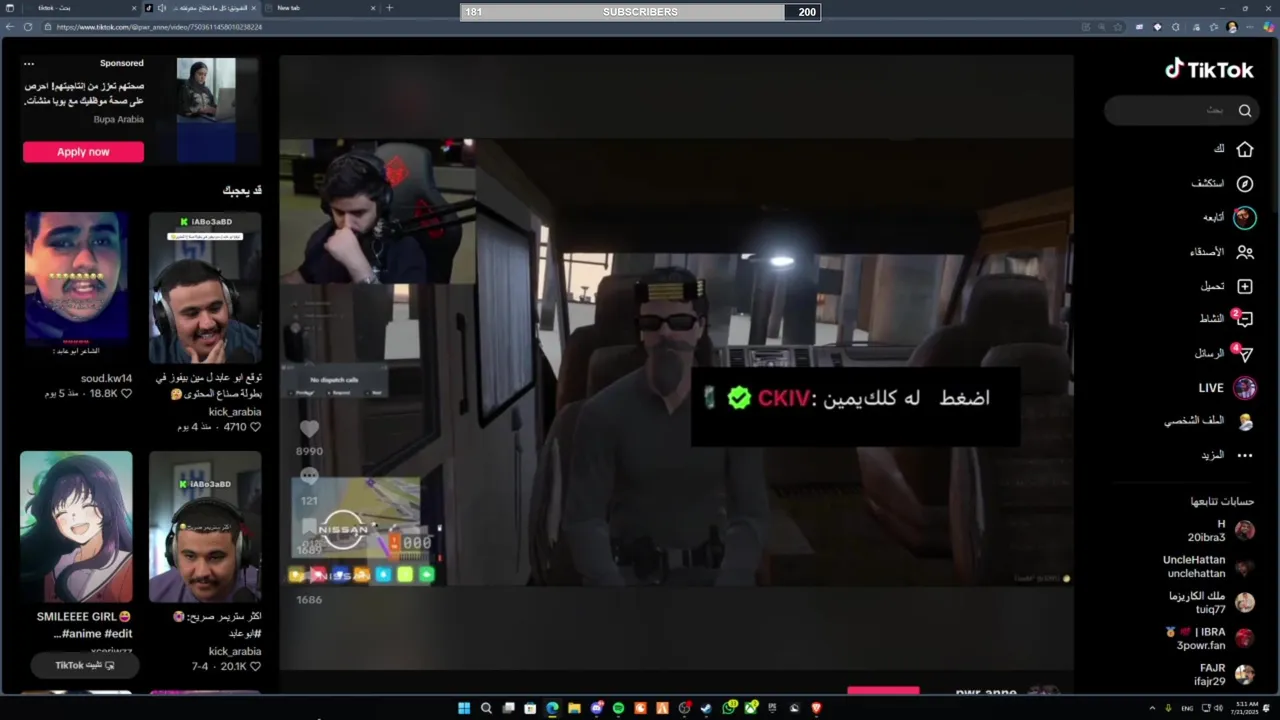1280x720 pixels.
Task: Open the LIVE sidebar item
Action: [x=1226, y=388]
